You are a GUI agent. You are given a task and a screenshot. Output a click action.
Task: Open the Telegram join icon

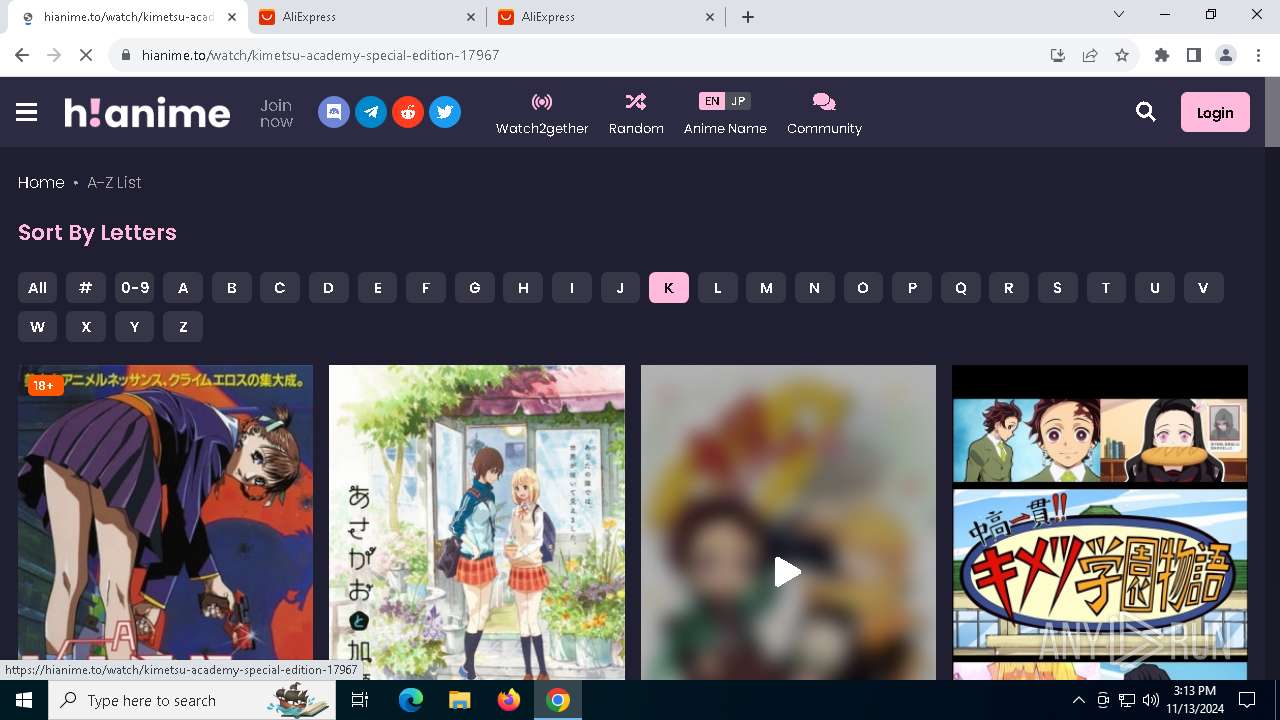371,112
